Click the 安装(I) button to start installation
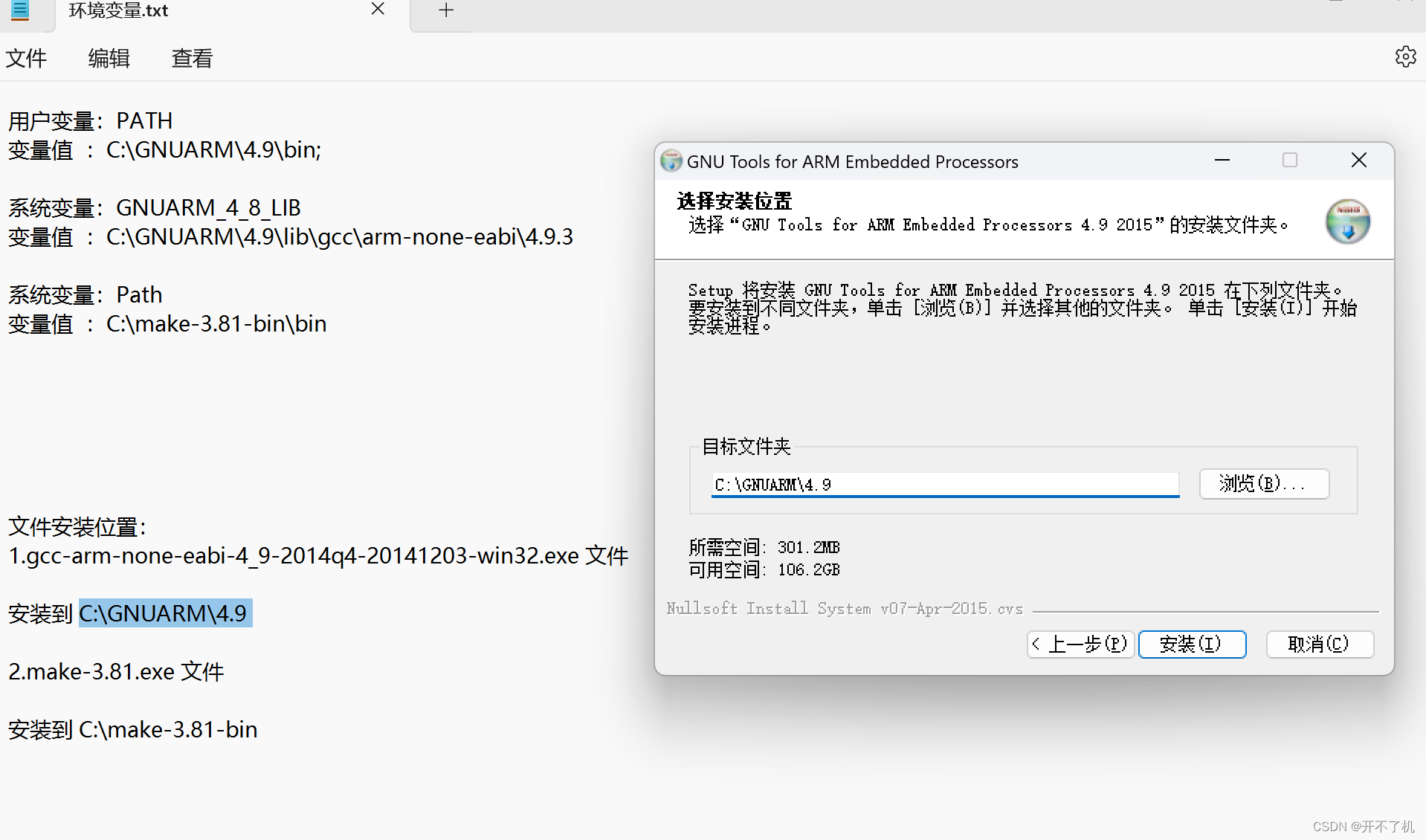This screenshot has height=840, width=1426. pos(1192,644)
